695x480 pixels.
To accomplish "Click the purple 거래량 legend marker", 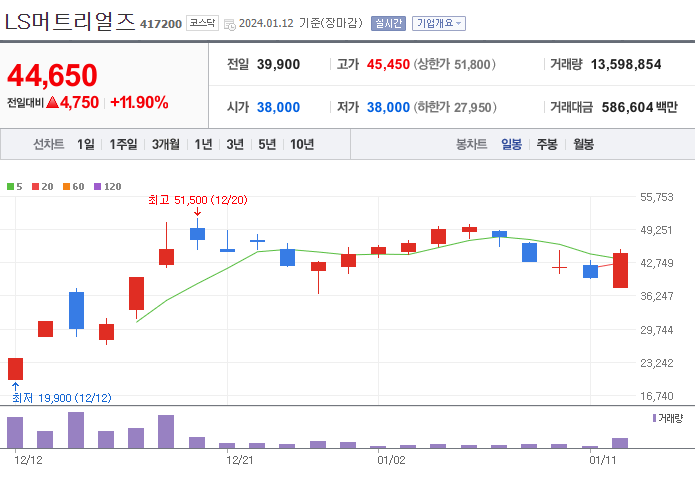I will 654,418.
